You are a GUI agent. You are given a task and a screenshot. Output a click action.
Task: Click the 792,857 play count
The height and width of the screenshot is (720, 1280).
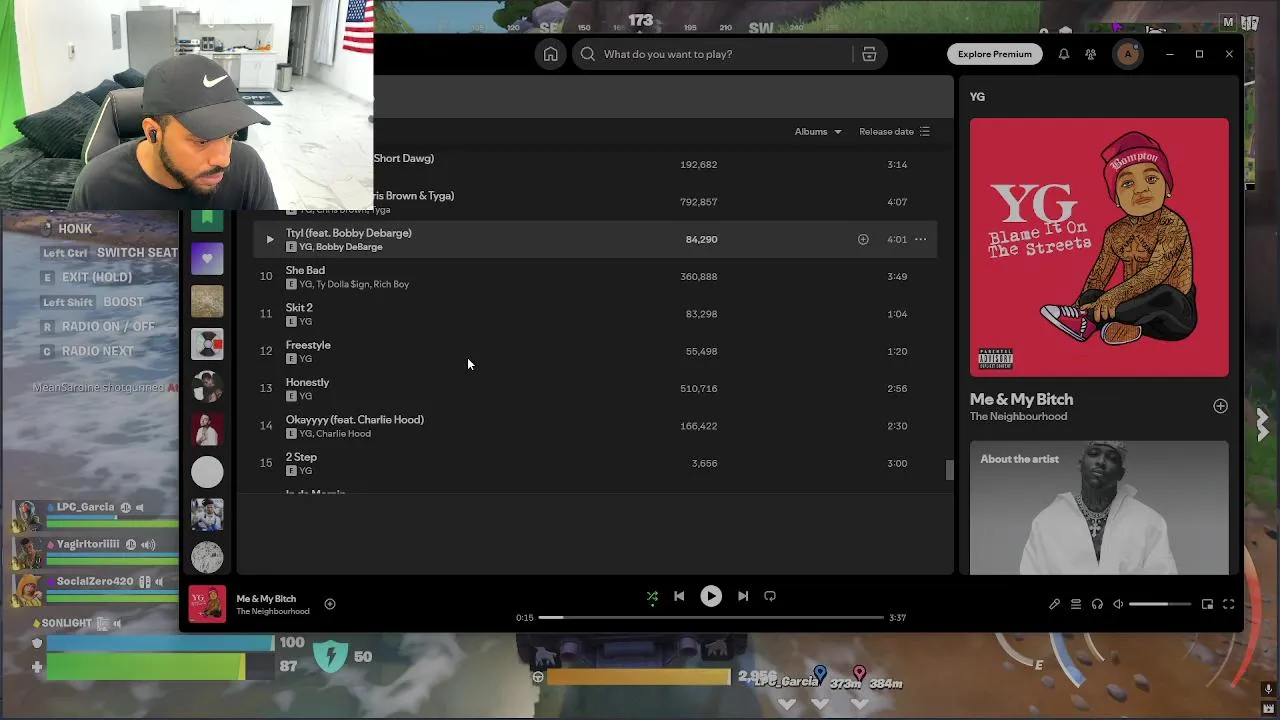[x=698, y=202]
